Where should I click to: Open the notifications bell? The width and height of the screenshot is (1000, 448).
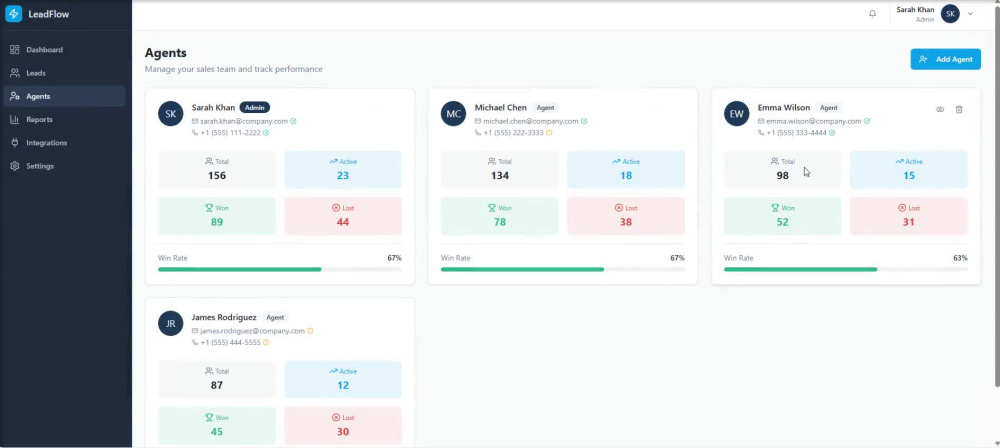point(872,13)
